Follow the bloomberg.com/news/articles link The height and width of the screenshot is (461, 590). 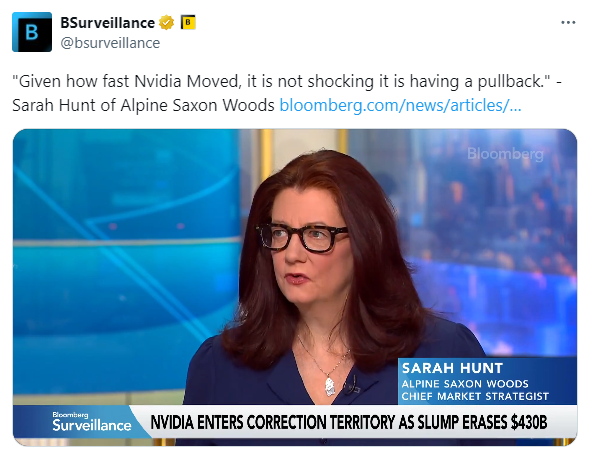400,105
